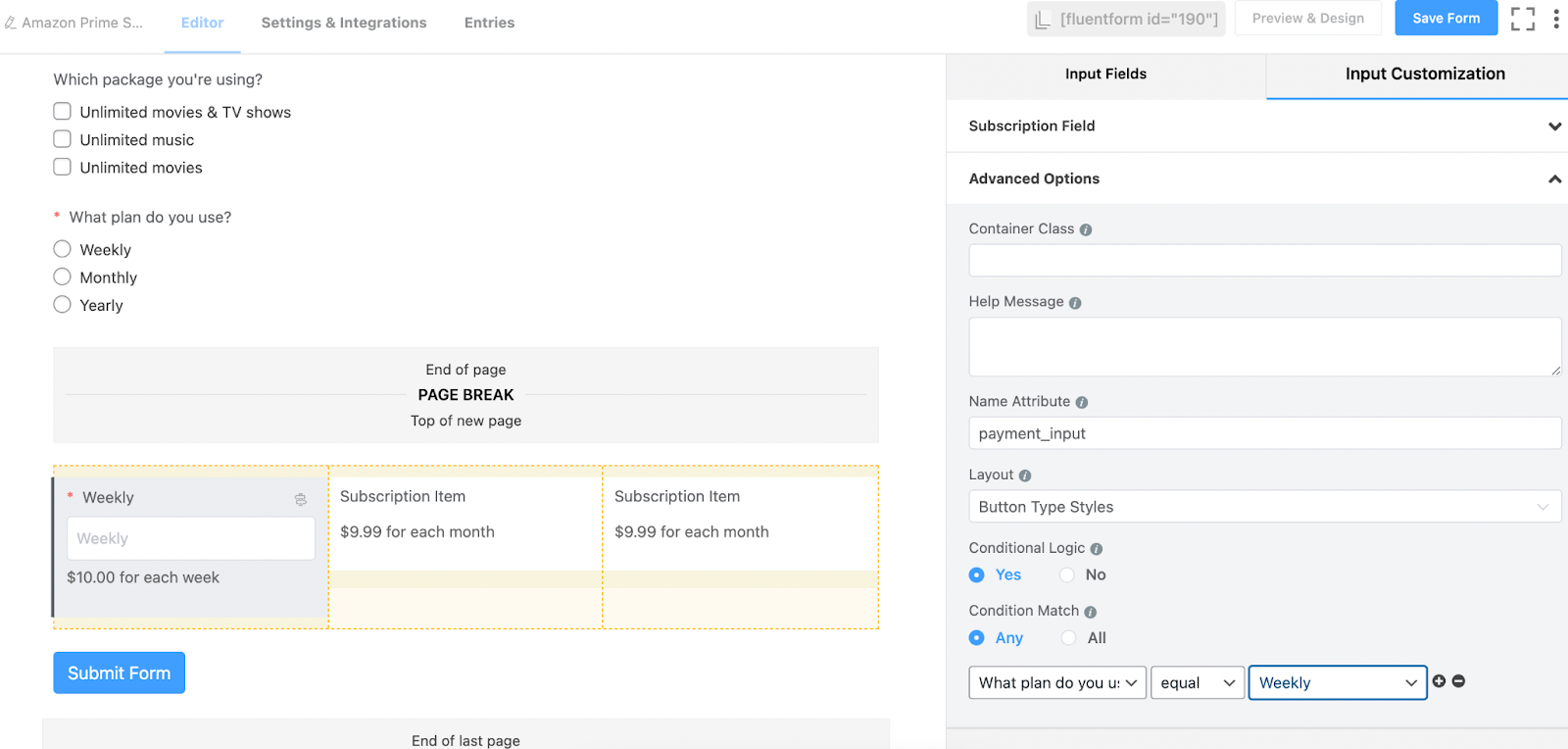Switch to the Input Fields tab
The image size is (1568, 749).
pyautogui.click(x=1105, y=75)
